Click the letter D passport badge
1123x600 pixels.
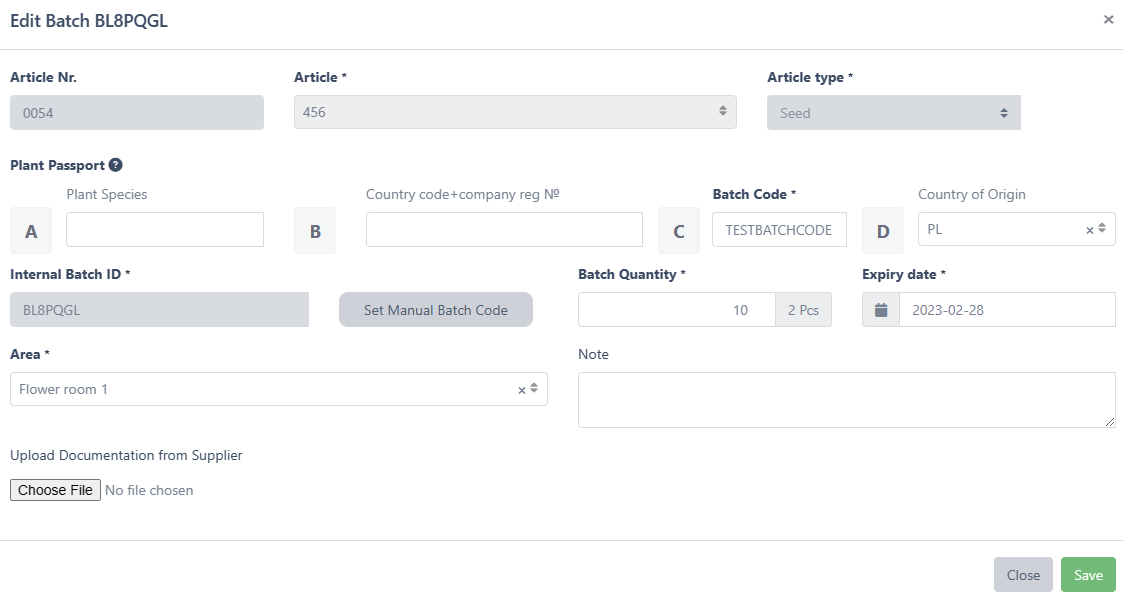click(x=883, y=231)
